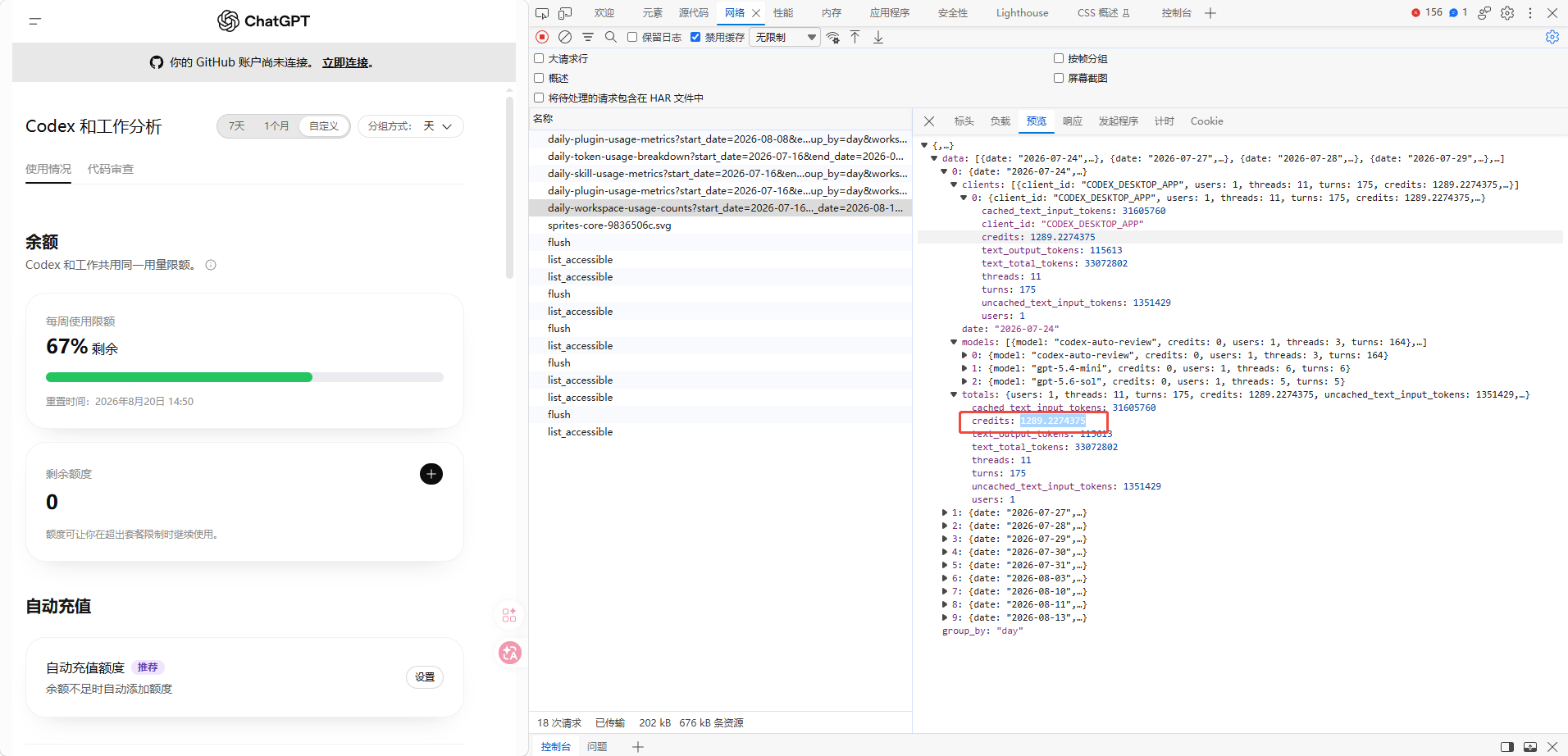Open the 计时 tab

(1164, 121)
